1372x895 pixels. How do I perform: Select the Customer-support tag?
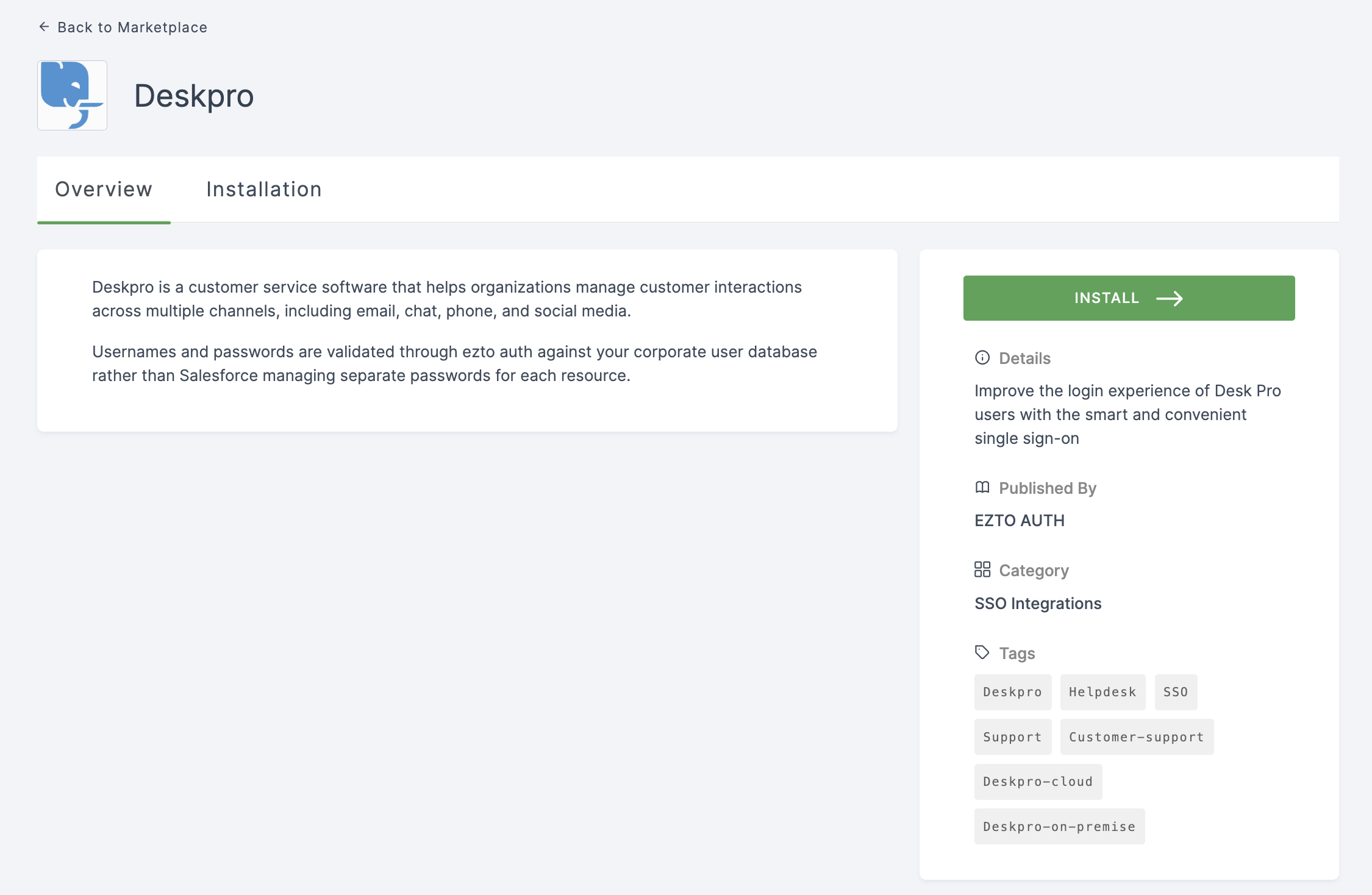click(x=1137, y=737)
